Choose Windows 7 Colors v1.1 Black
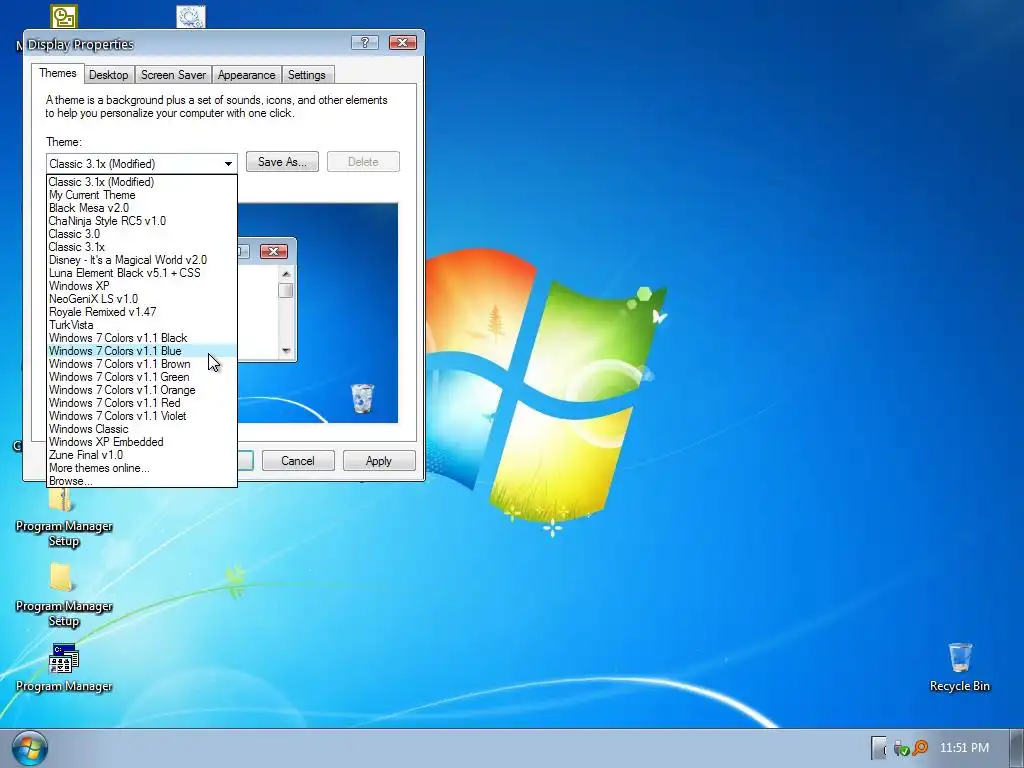 pyautogui.click(x=142, y=338)
